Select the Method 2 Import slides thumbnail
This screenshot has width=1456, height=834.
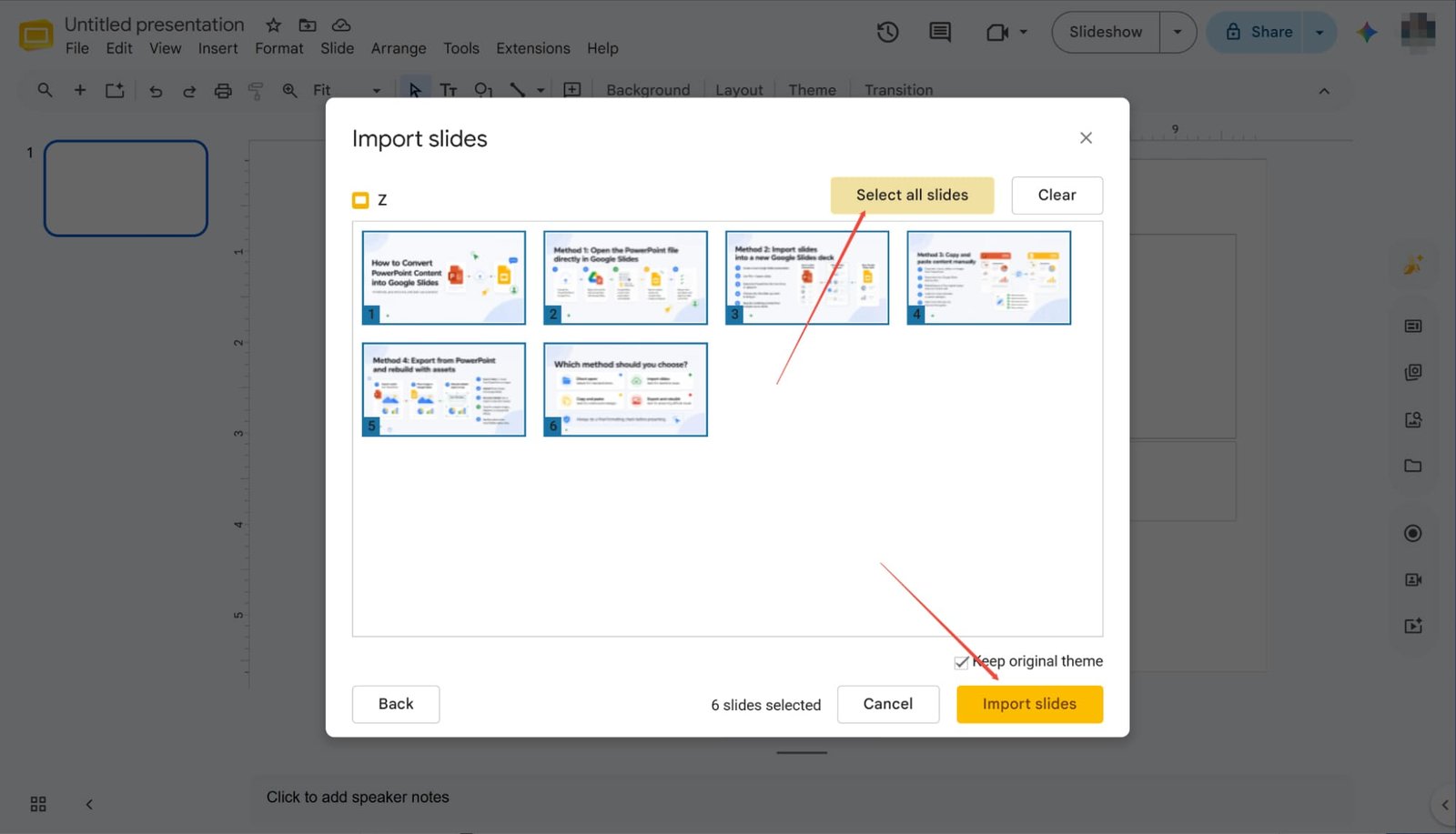(807, 277)
